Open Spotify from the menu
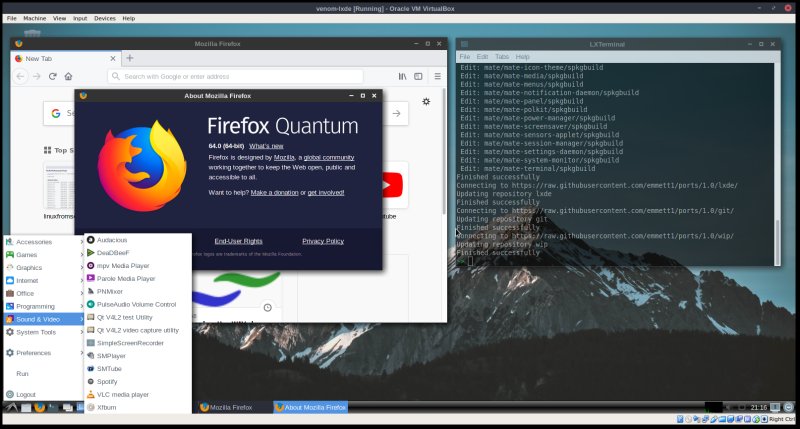Screen dimensions: 800x429 [x=138, y=382]
